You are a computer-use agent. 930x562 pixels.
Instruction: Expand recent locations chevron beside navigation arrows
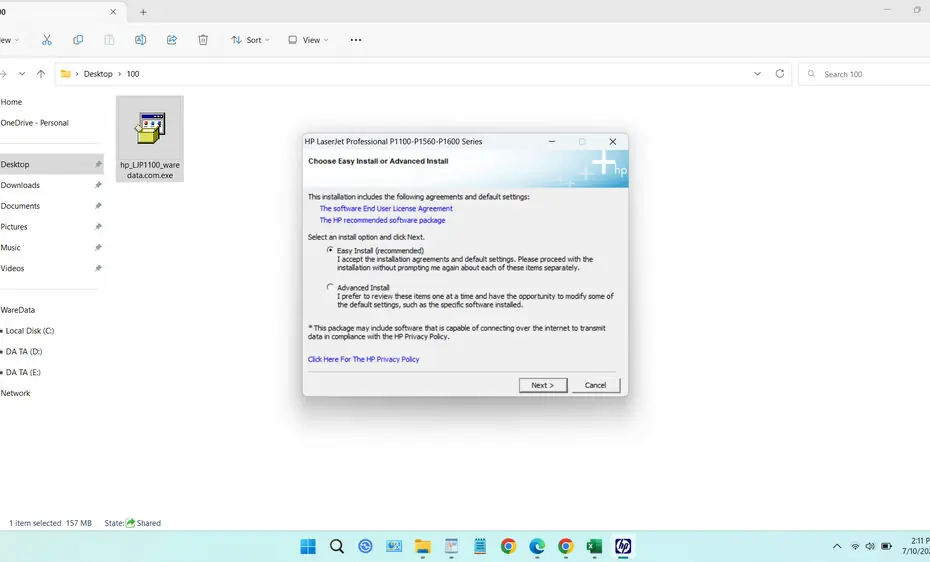[x=22, y=74]
